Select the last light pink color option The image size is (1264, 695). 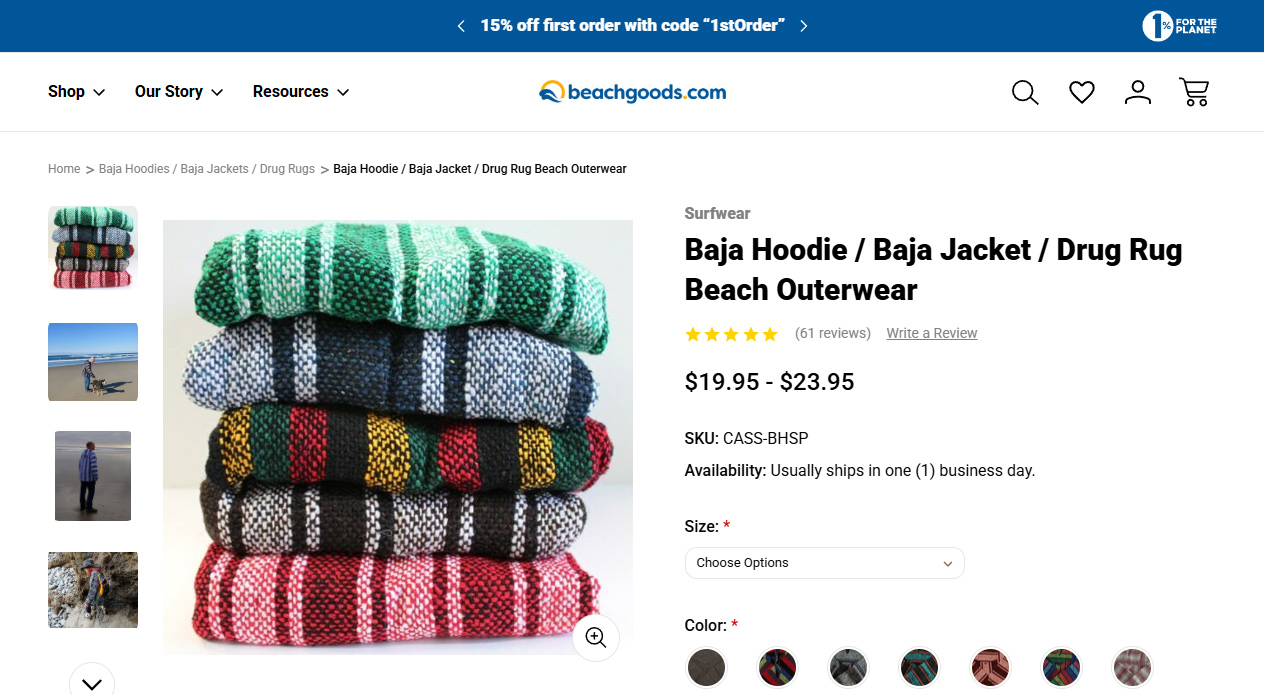(1132, 667)
